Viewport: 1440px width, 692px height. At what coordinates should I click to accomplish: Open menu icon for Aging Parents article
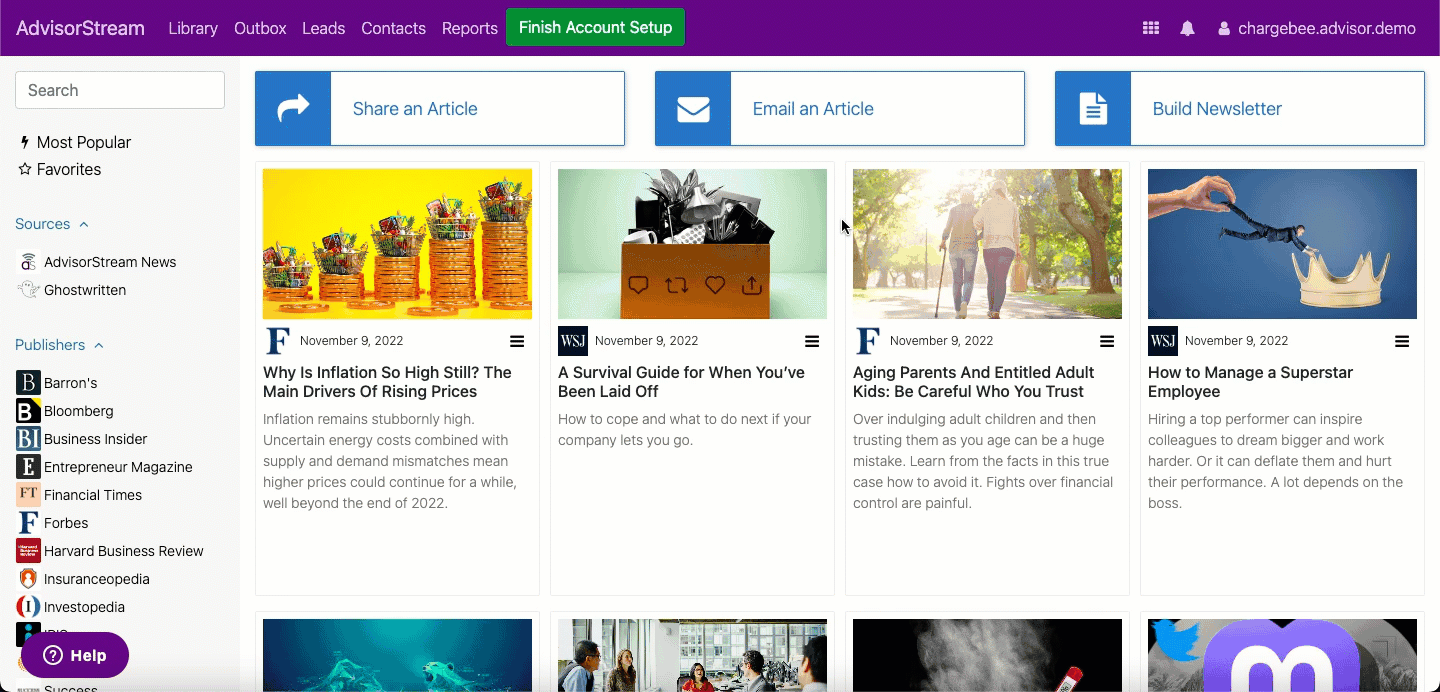point(1107,341)
